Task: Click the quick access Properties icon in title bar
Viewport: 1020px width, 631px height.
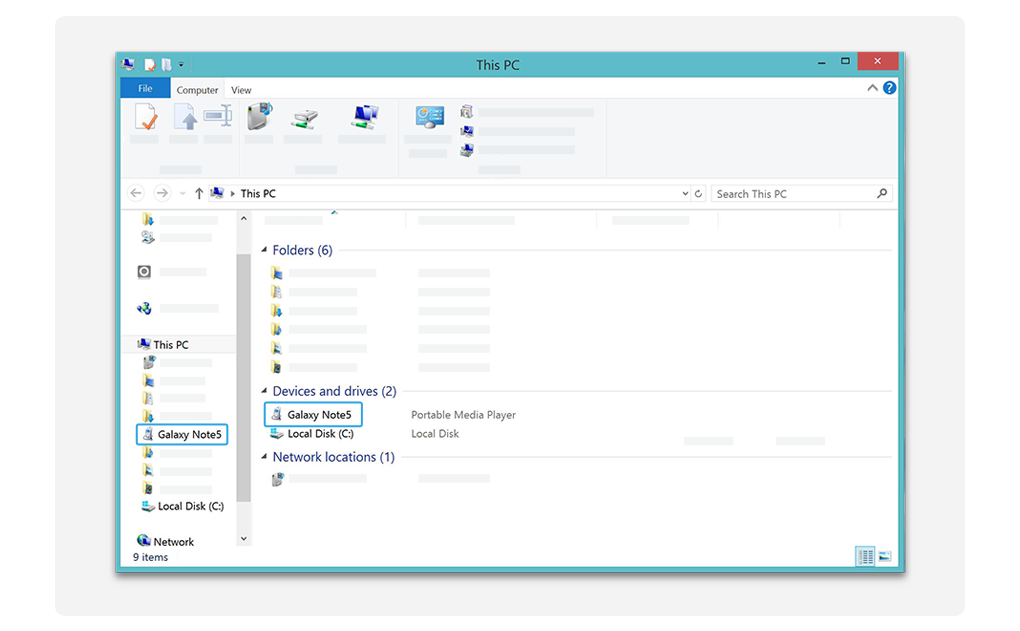Action: click(x=150, y=64)
